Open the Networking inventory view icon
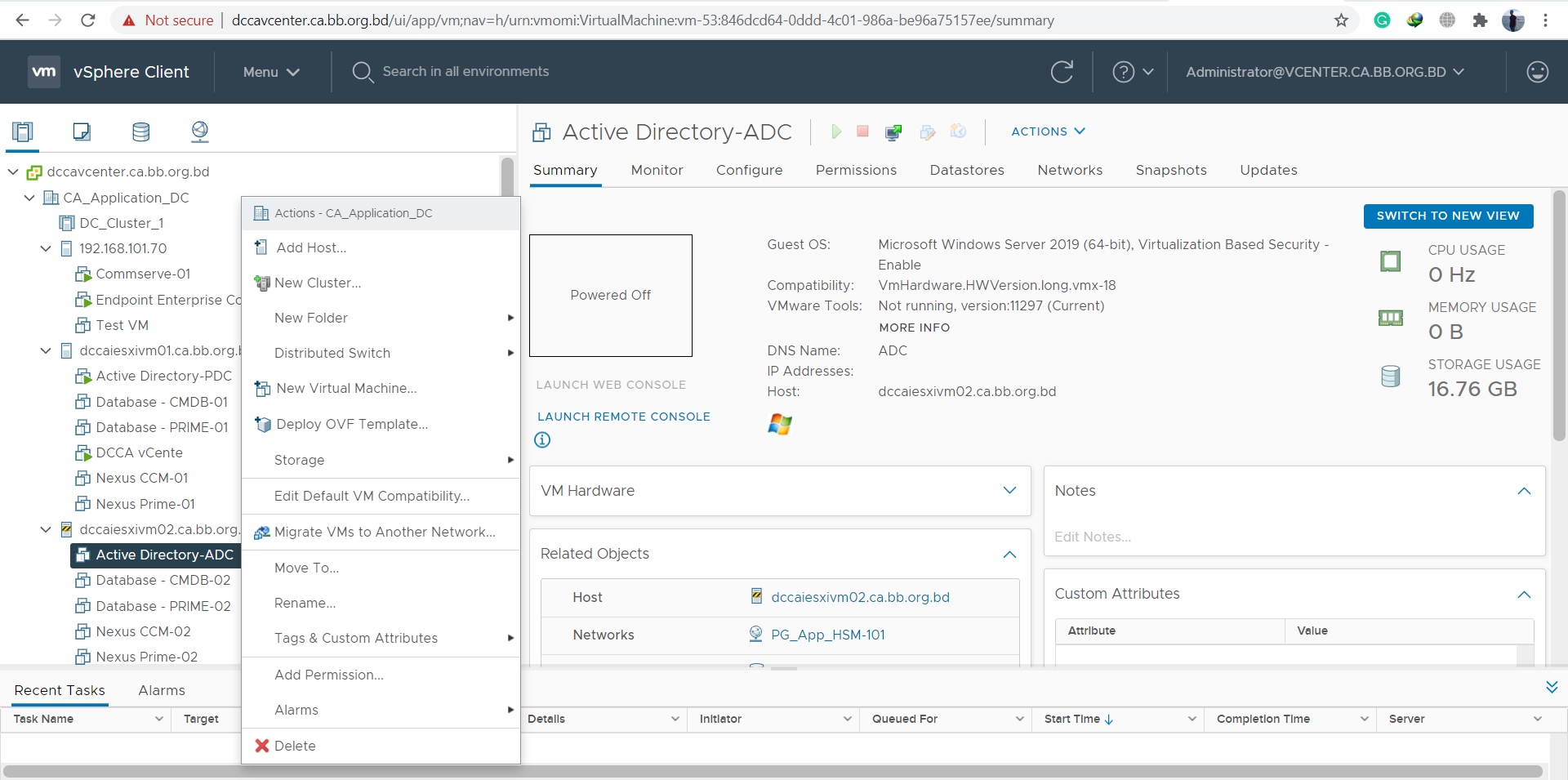 pyautogui.click(x=199, y=131)
